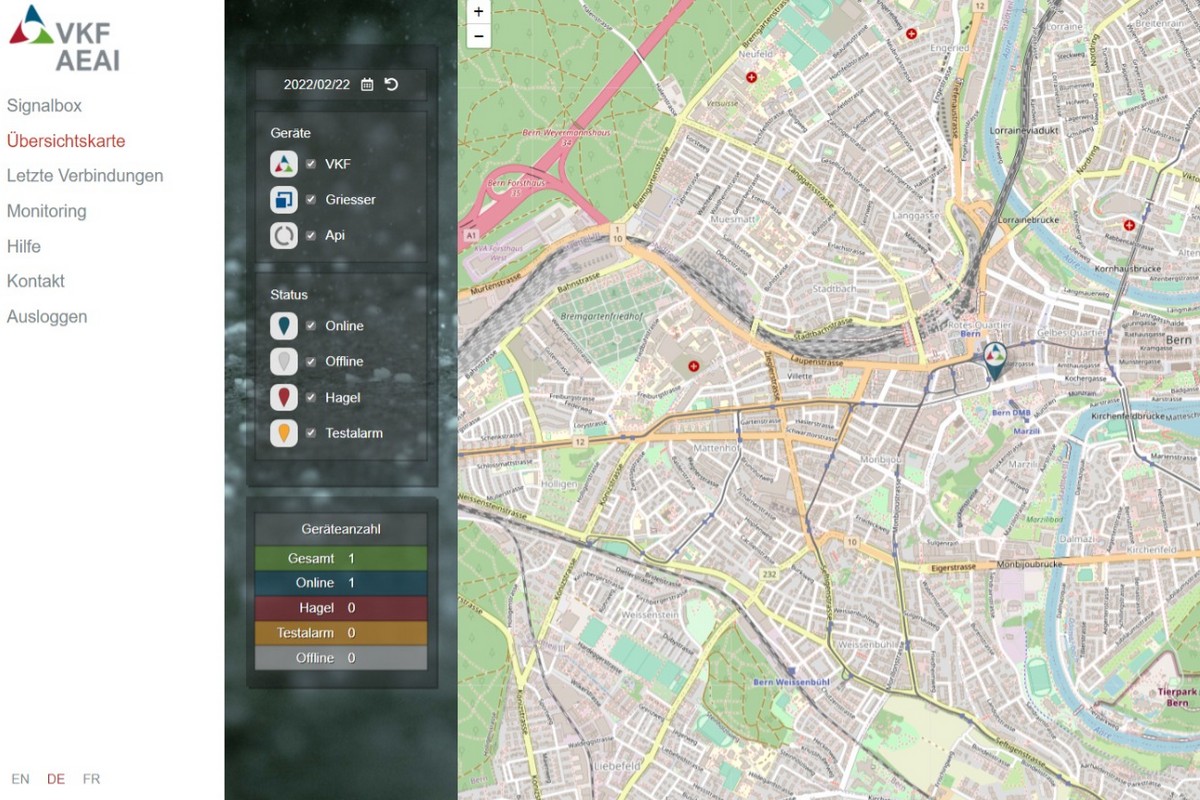This screenshot has height=800, width=1200.
Task: Click the Griesser device icon
Action: point(284,200)
